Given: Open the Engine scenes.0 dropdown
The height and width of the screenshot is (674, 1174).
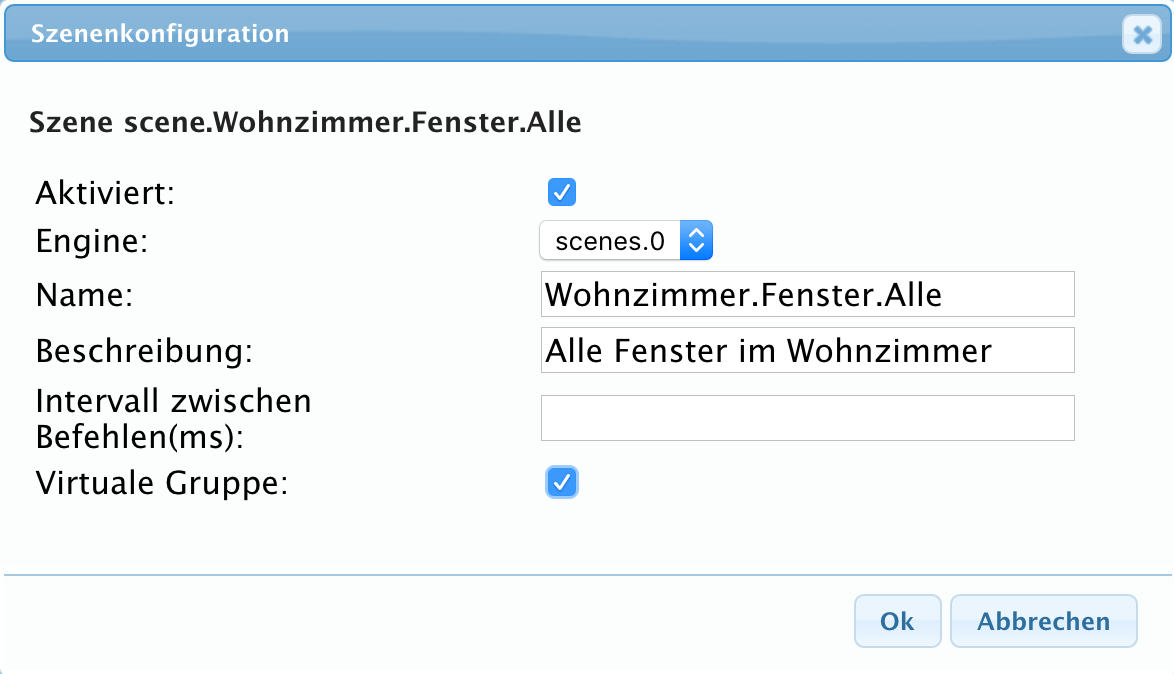Looking at the screenshot, I should pos(625,240).
